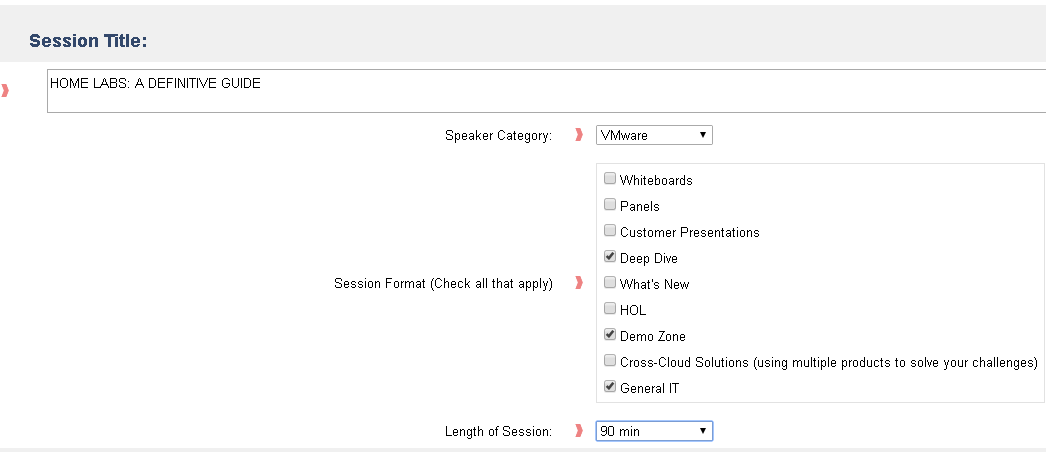Click the red required arrow next to Length of Session
The width and height of the screenshot is (1046, 452).
[x=579, y=431]
